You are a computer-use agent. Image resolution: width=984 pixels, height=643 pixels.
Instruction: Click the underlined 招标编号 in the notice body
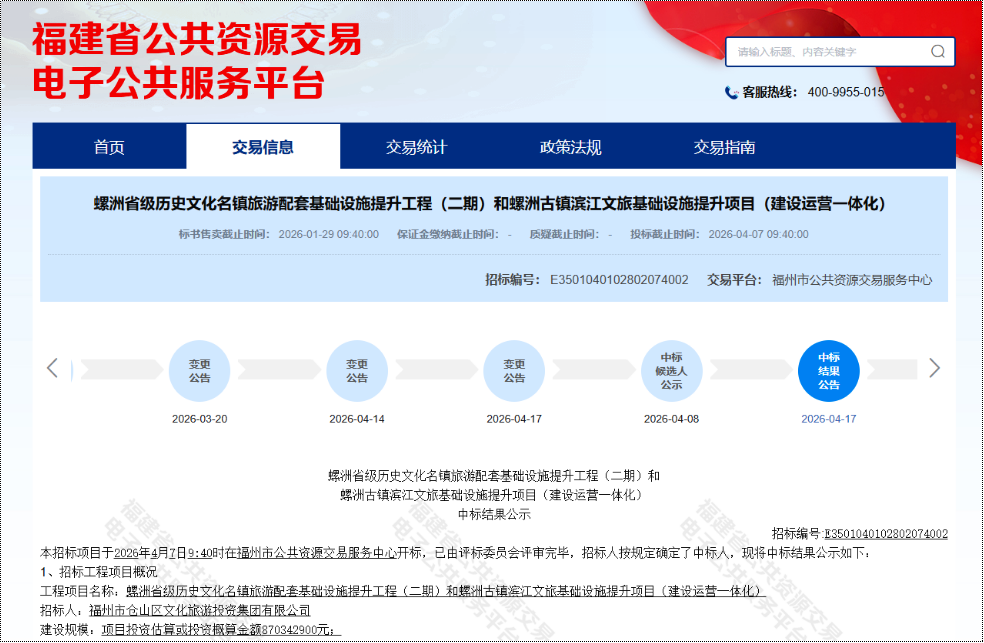click(x=885, y=533)
